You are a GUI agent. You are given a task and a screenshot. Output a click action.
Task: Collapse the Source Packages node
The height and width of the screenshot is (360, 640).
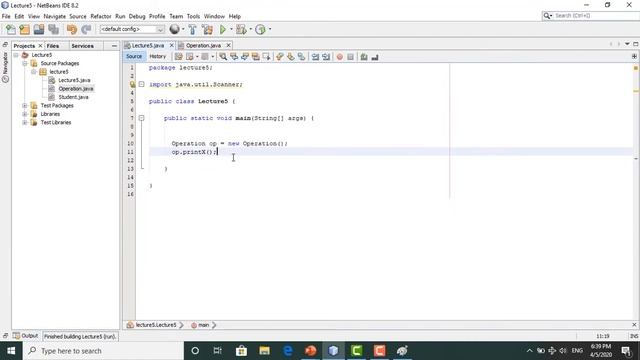(x=25, y=63)
